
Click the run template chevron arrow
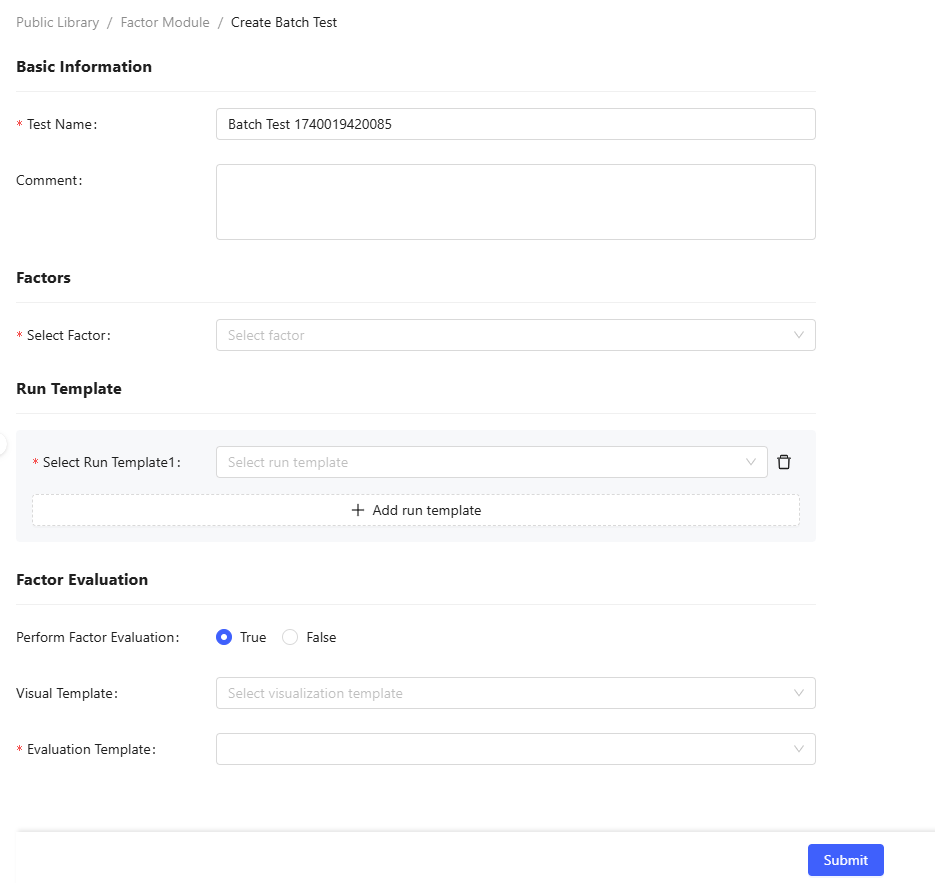[x=751, y=462]
